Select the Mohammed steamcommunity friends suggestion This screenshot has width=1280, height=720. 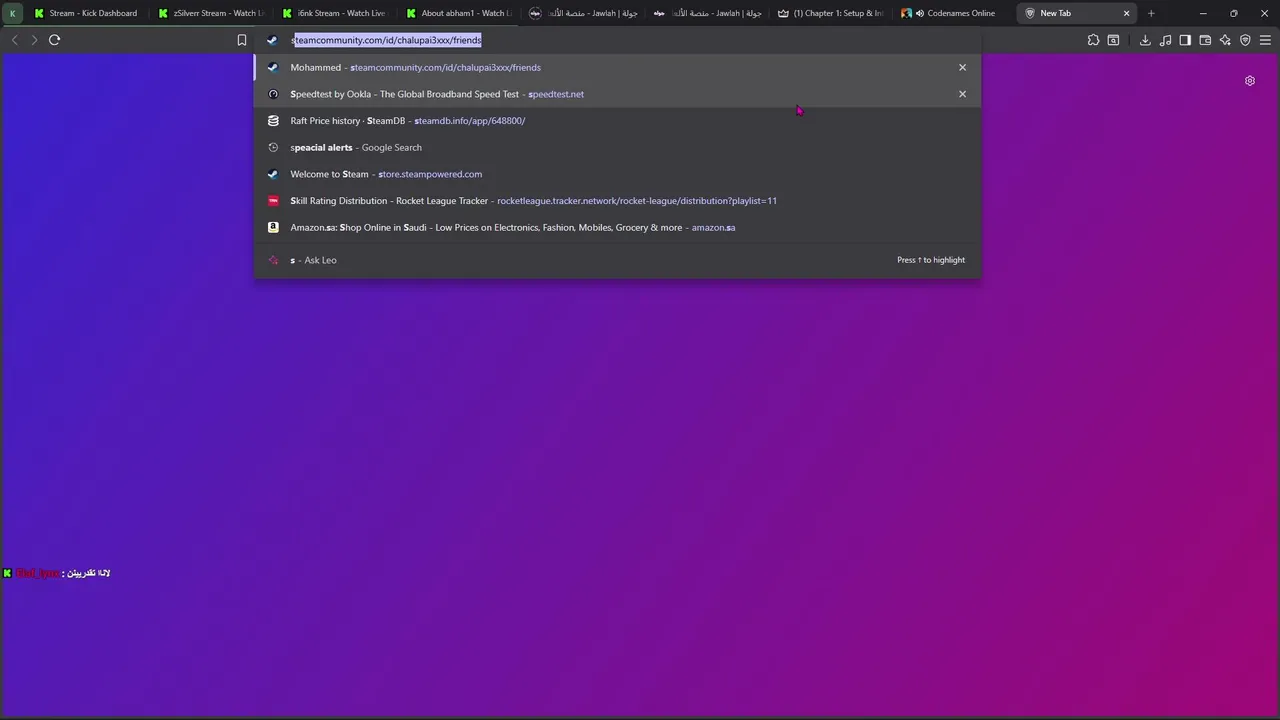coord(617,67)
